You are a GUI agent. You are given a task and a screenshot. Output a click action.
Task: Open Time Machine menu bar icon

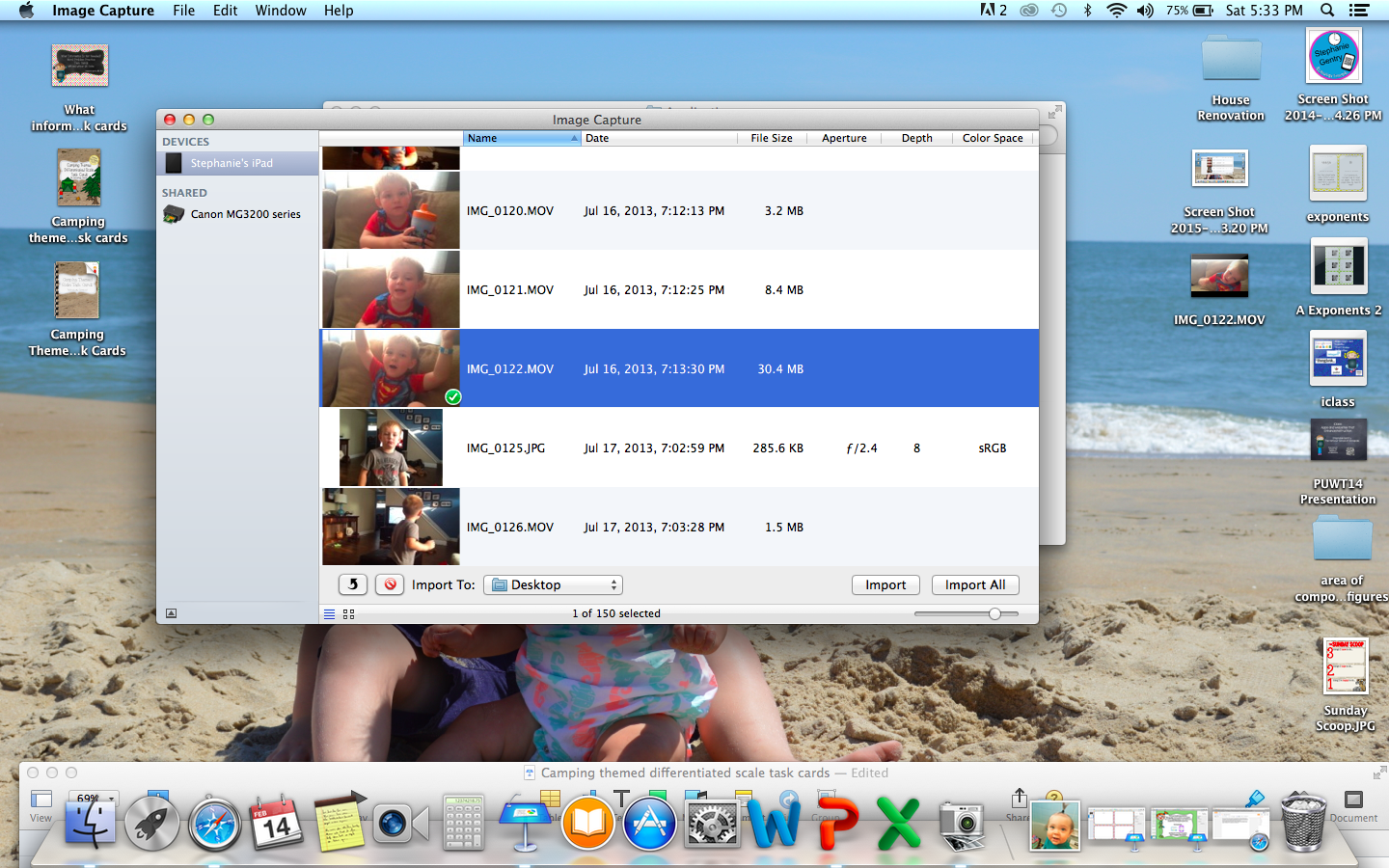point(1059,11)
